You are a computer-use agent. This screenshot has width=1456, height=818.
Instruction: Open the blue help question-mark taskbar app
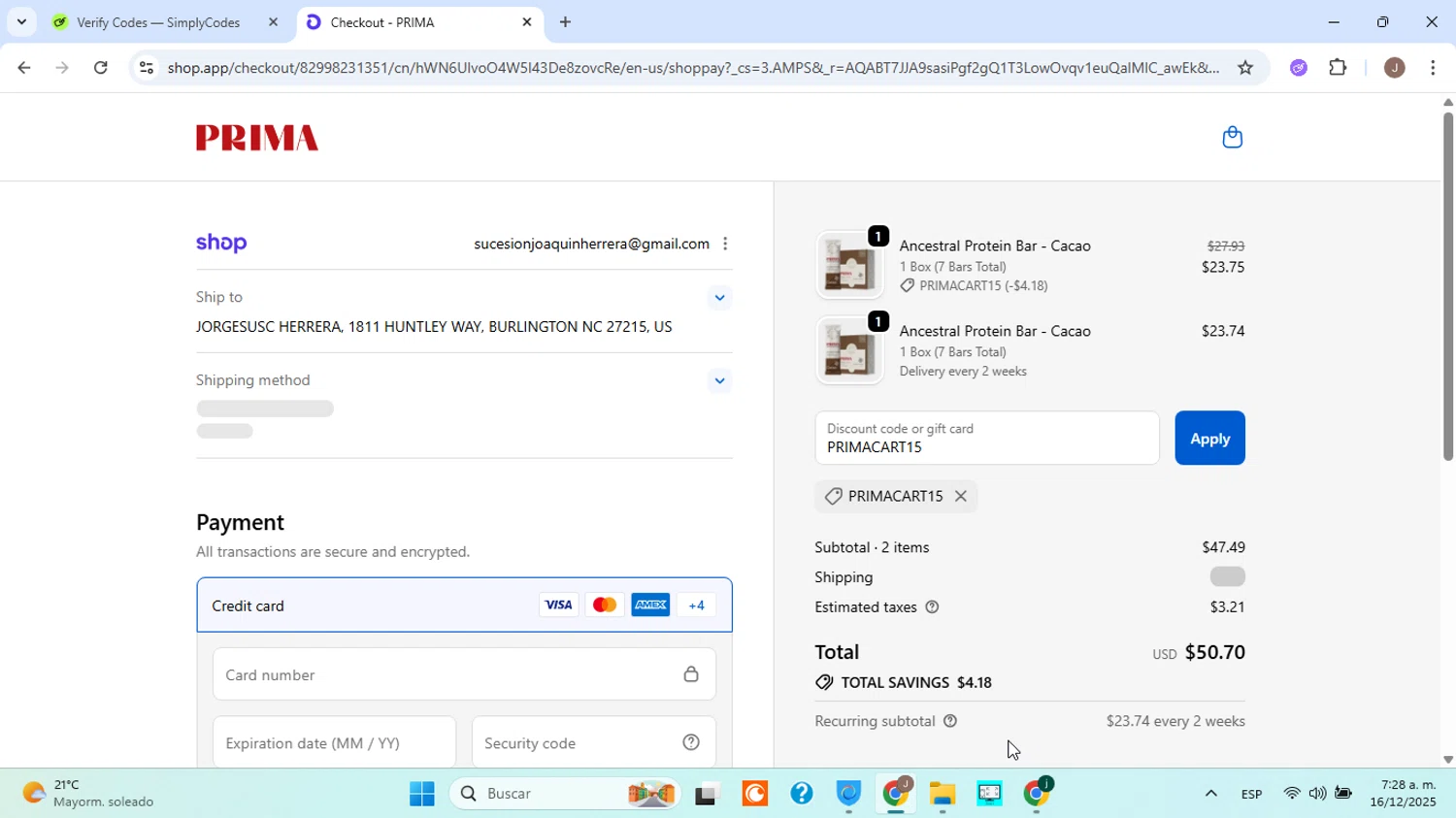click(802, 794)
